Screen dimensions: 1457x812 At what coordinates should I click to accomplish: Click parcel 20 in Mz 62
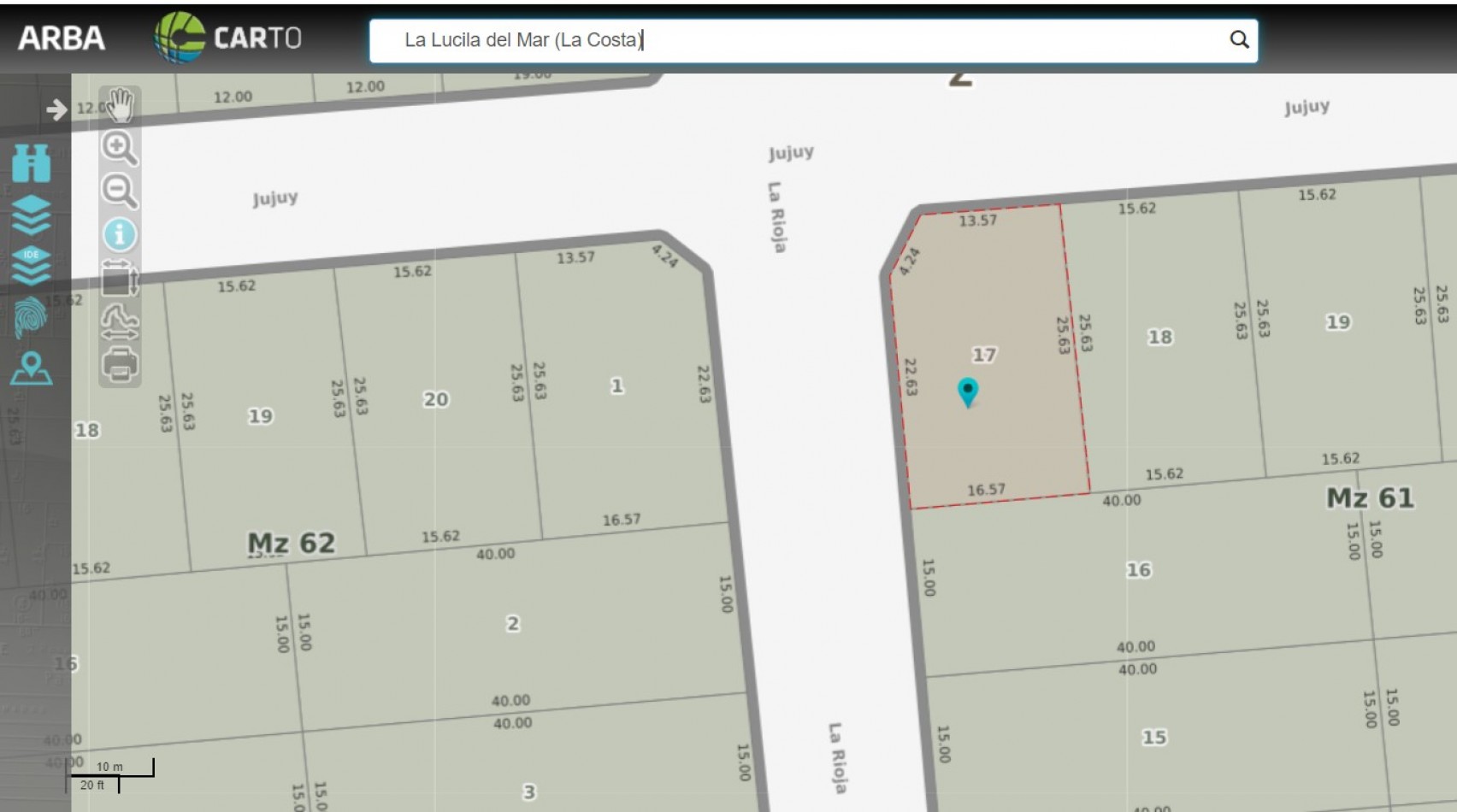(x=436, y=399)
